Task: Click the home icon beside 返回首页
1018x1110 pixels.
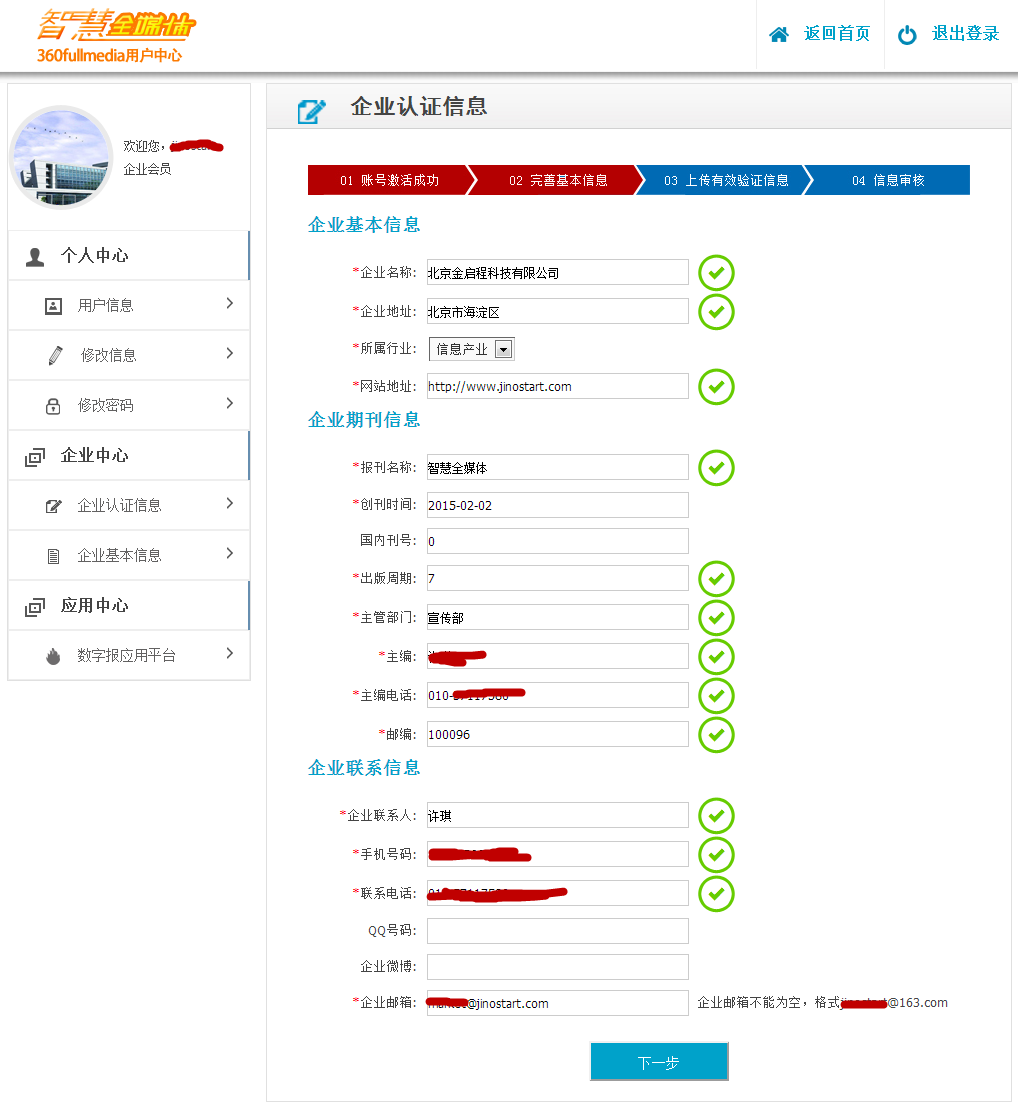Action: point(779,34)
